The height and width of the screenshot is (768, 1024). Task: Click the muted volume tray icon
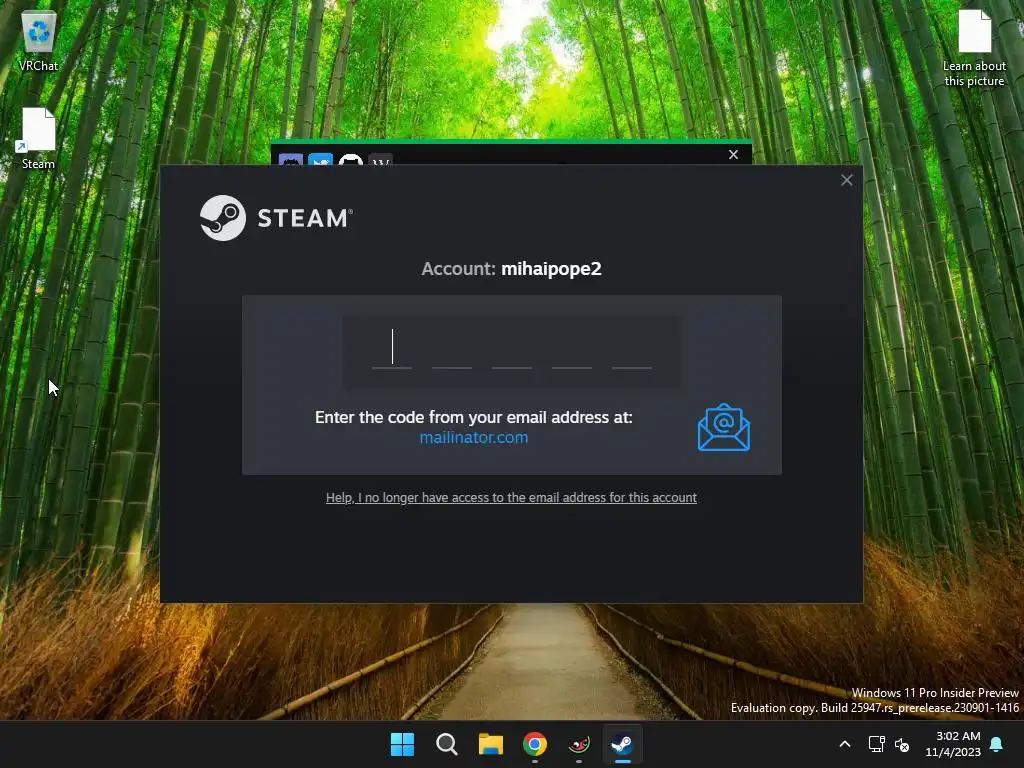click(x=902, y=744)
